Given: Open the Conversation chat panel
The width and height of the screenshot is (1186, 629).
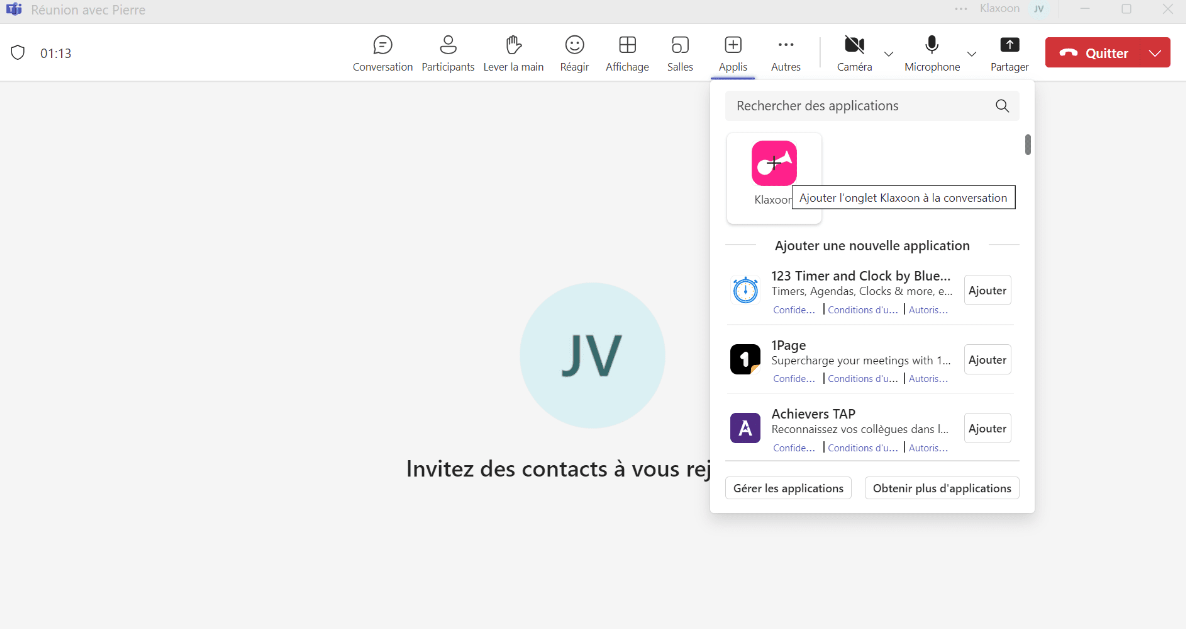Looking at the screenshot, I should (x=382, y=53).
